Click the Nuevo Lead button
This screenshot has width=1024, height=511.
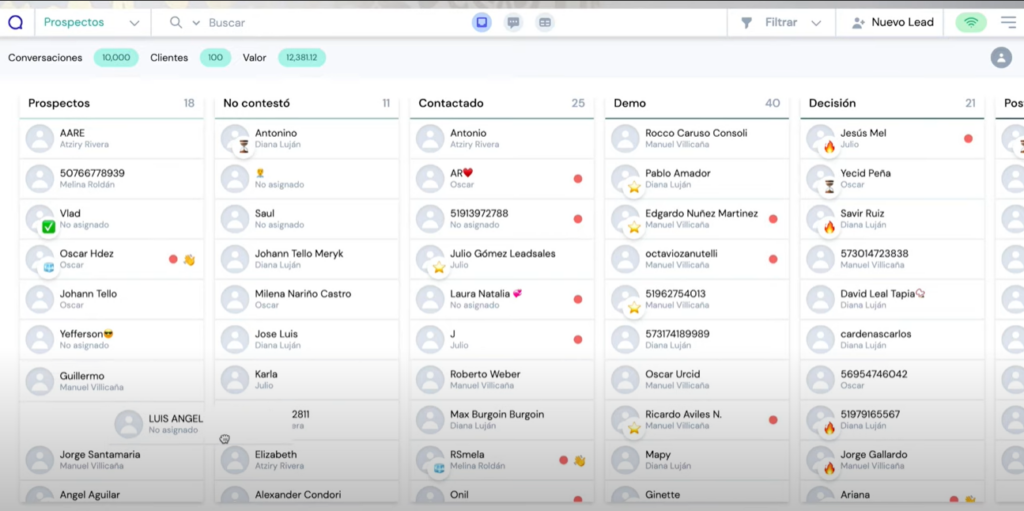click(893, 22)
